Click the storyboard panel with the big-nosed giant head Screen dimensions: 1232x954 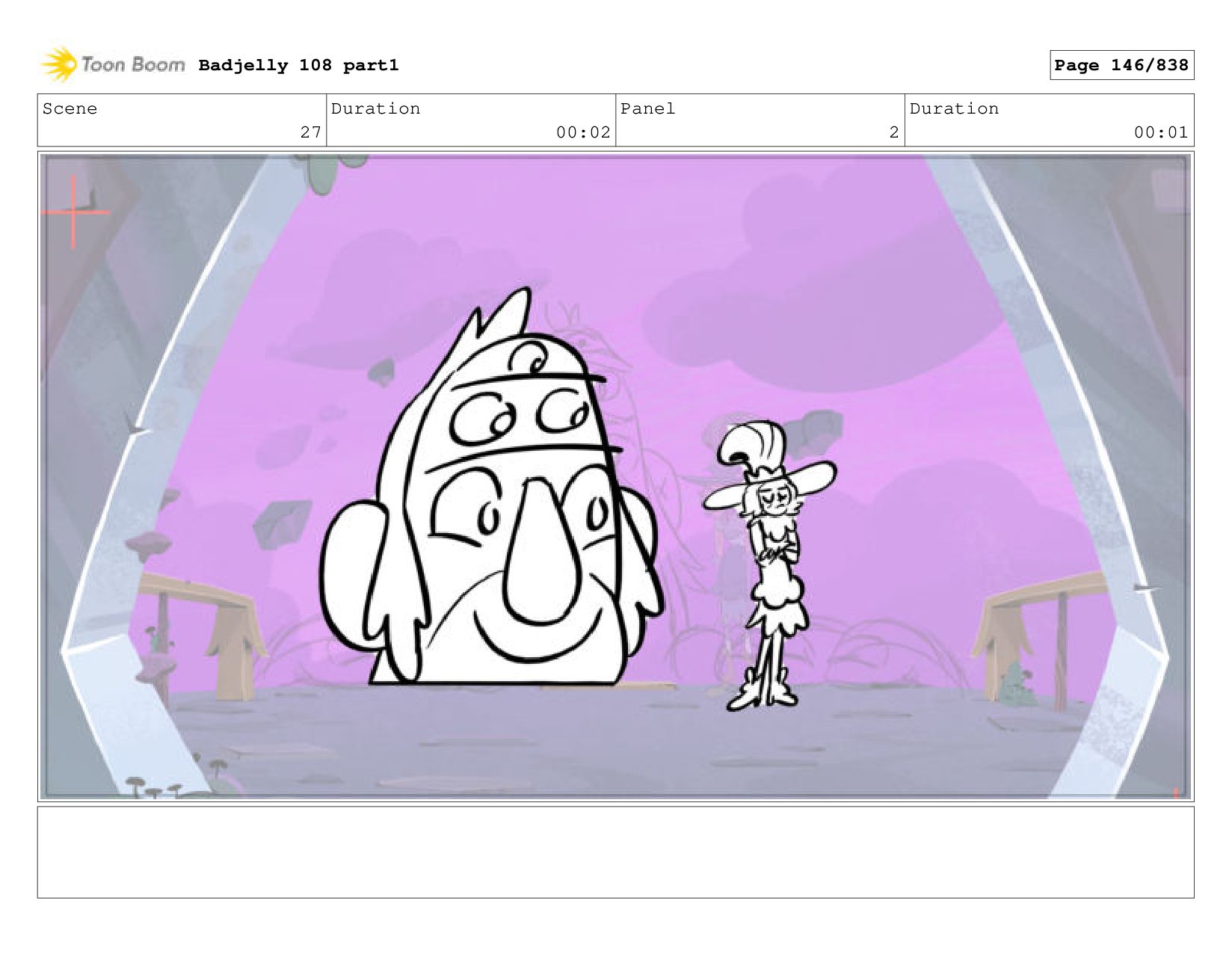615,476
